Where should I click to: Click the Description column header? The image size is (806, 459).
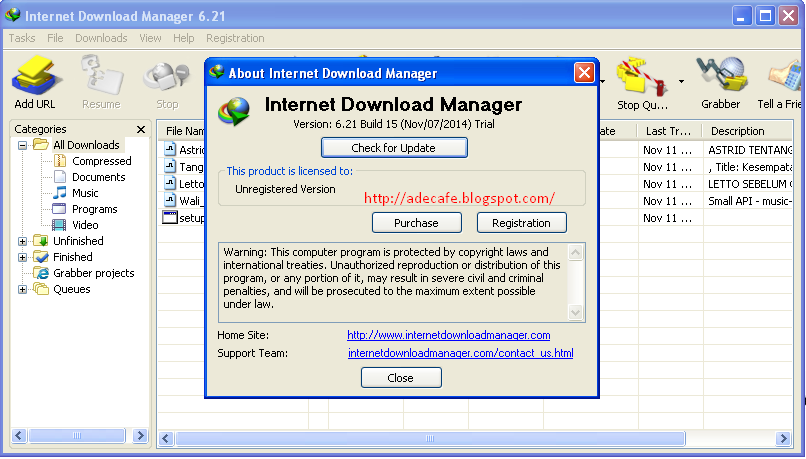[x=747, y=131]
